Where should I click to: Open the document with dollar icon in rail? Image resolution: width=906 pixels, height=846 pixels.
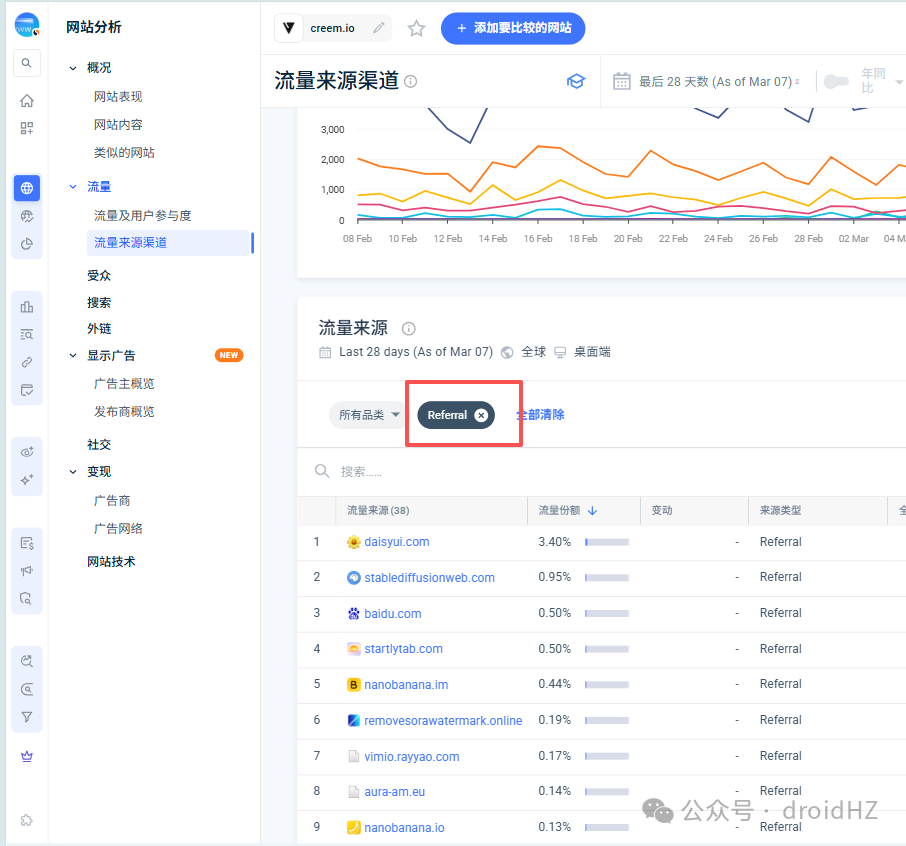27,543
